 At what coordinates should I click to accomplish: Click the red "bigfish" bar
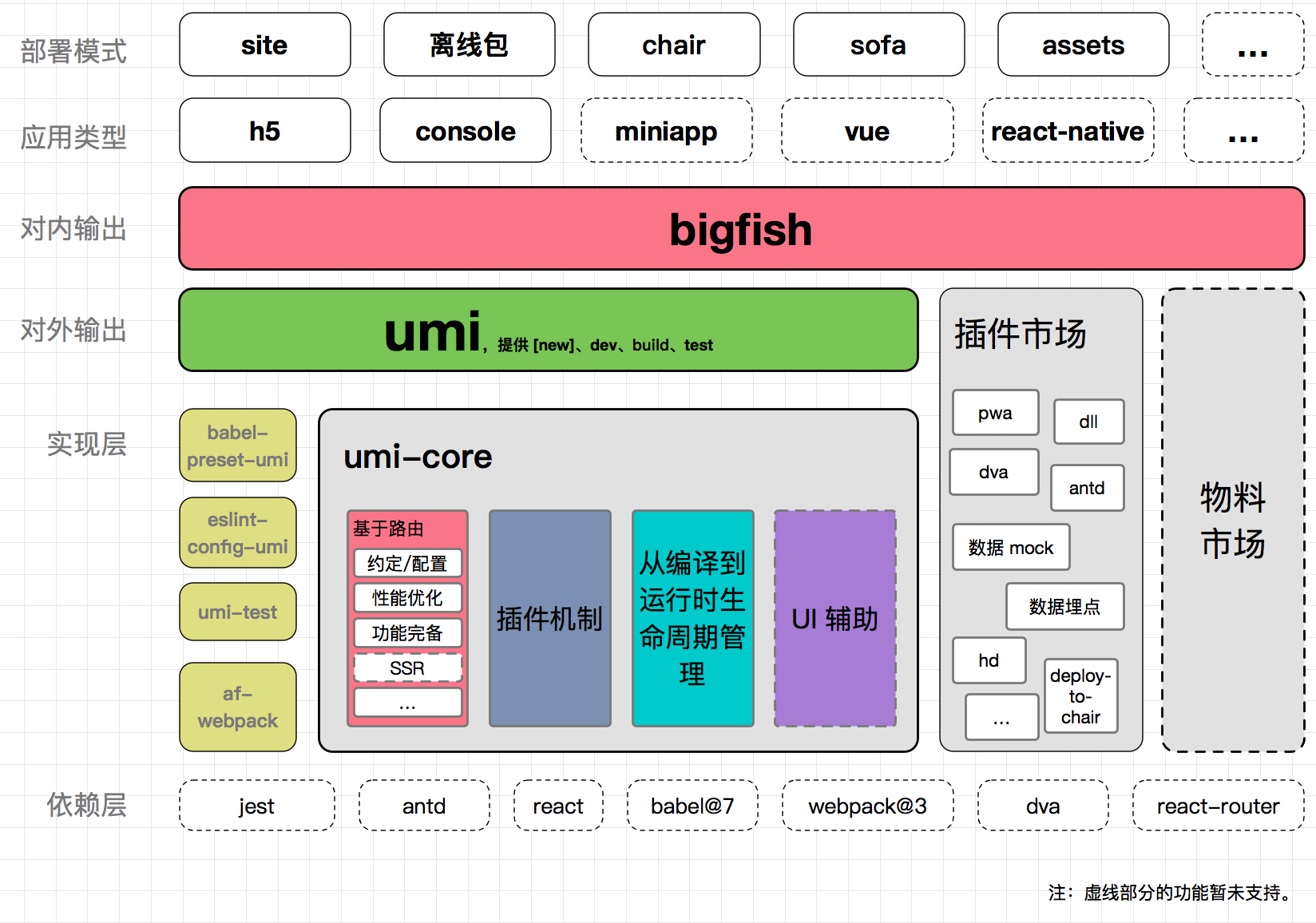point(742,229)
